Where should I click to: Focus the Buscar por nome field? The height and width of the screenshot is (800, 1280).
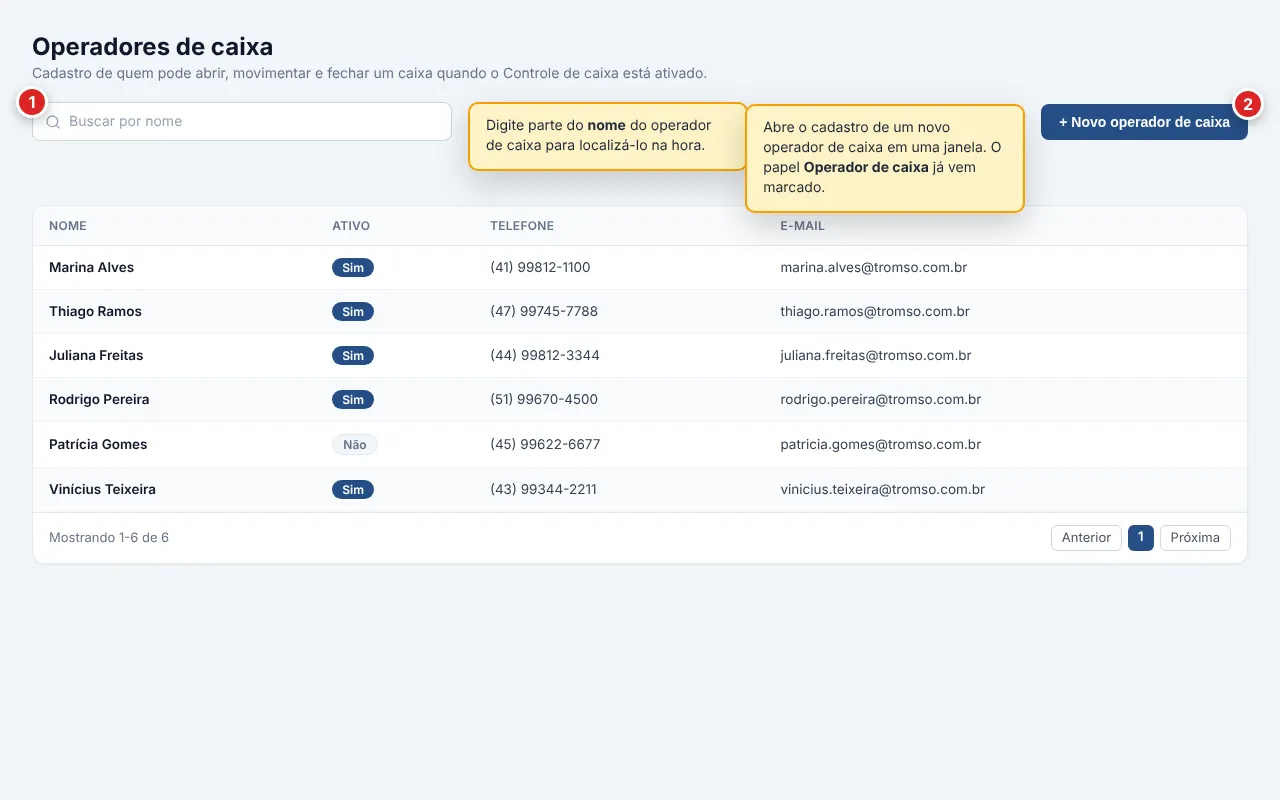pos(242,121)
